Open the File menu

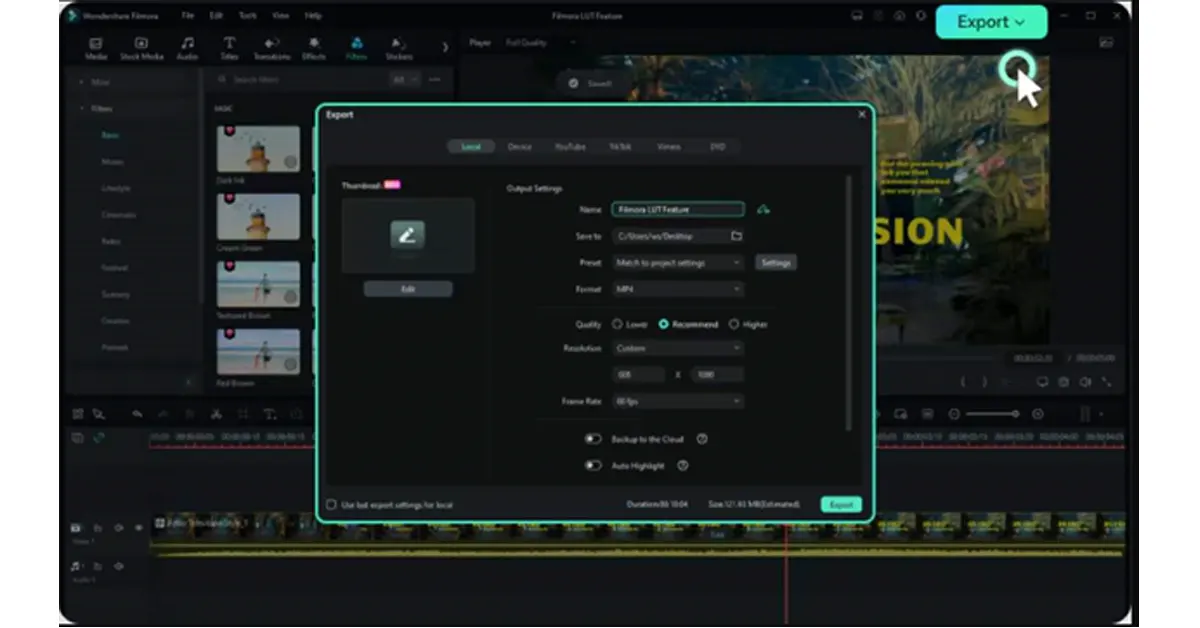pyautogui.click(x=188, y=16)
